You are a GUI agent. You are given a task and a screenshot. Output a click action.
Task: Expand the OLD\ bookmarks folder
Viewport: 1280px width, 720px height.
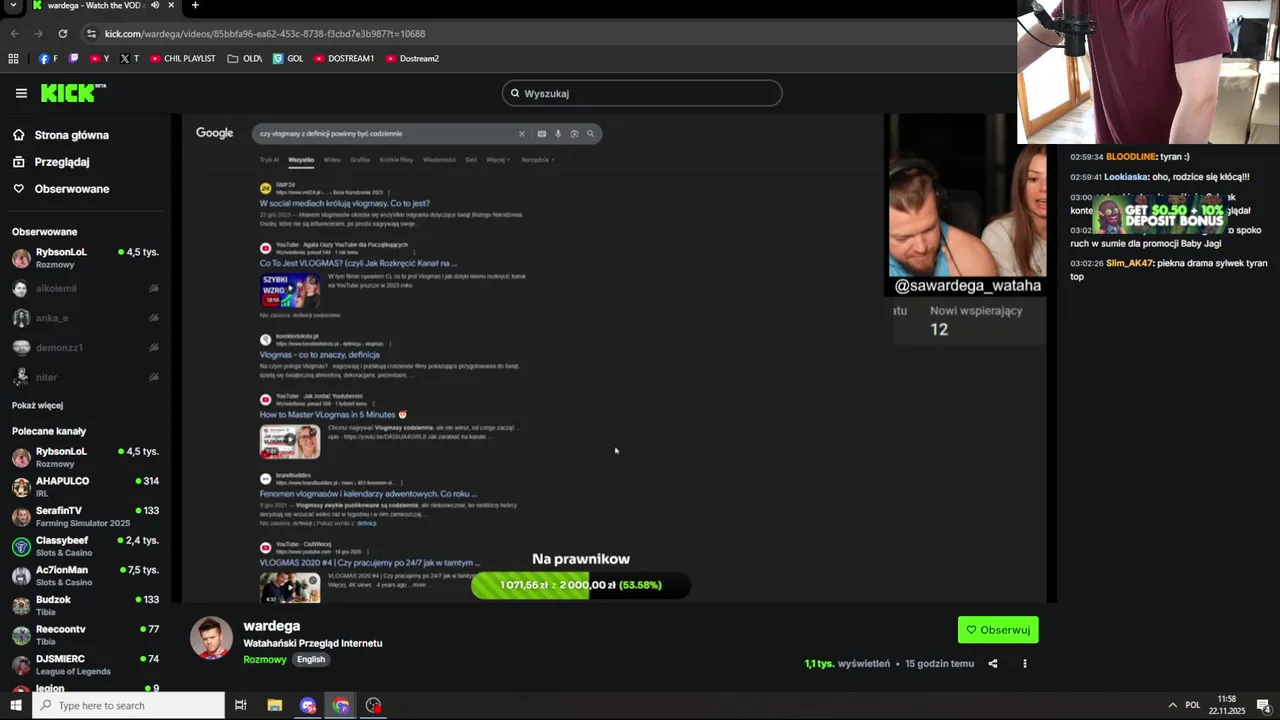pyautogui.click(x=245, y=58)
